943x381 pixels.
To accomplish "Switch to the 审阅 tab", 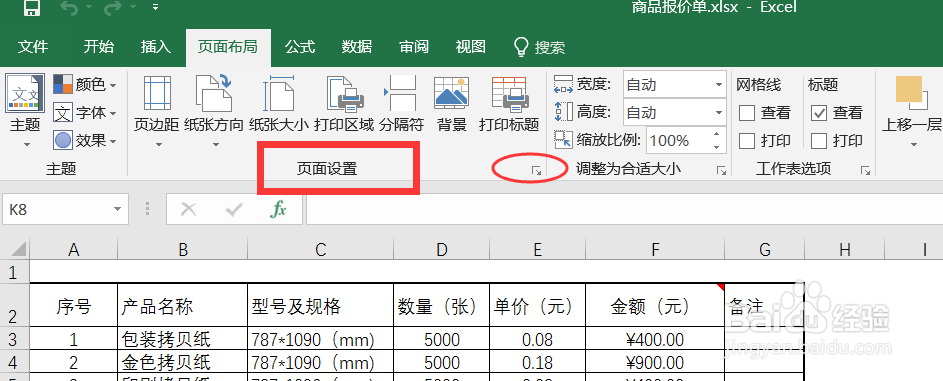I will click(x=414, y=47).
